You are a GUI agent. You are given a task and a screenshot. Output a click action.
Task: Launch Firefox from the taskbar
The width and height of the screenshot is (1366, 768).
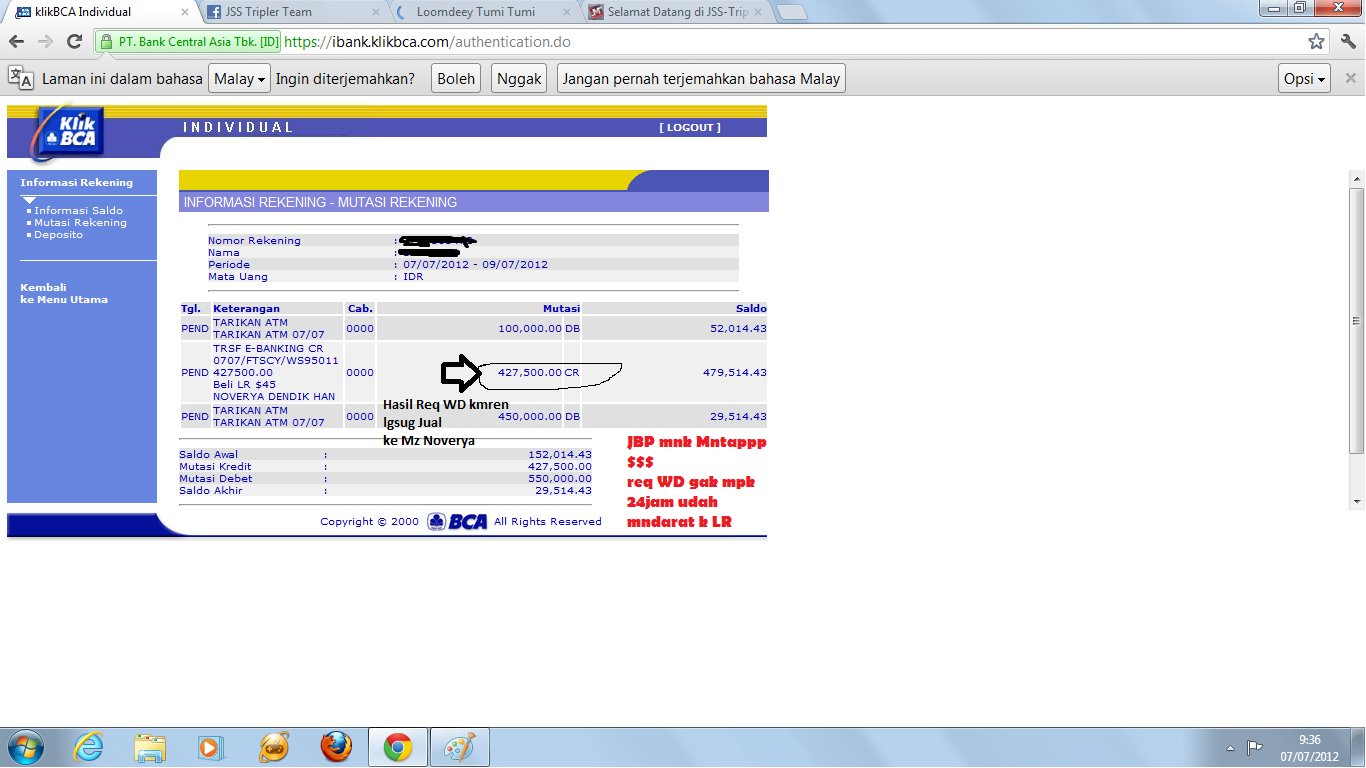[x=337, y=747]
